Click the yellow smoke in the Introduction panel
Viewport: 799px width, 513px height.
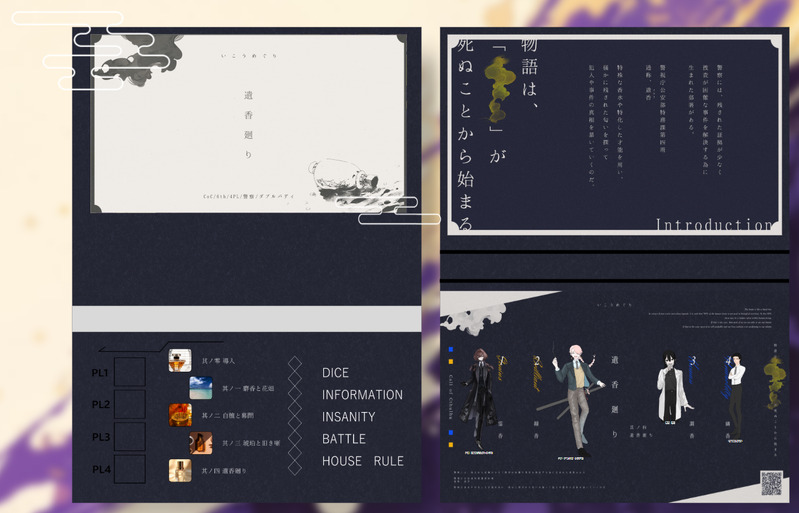499,90
